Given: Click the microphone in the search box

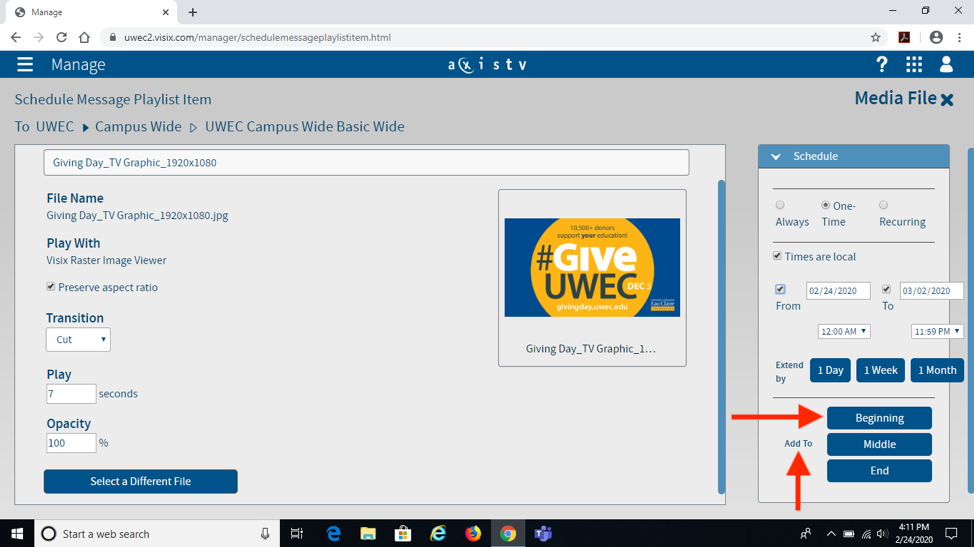Looking at the screenshot, I should [x=265, y=533].
